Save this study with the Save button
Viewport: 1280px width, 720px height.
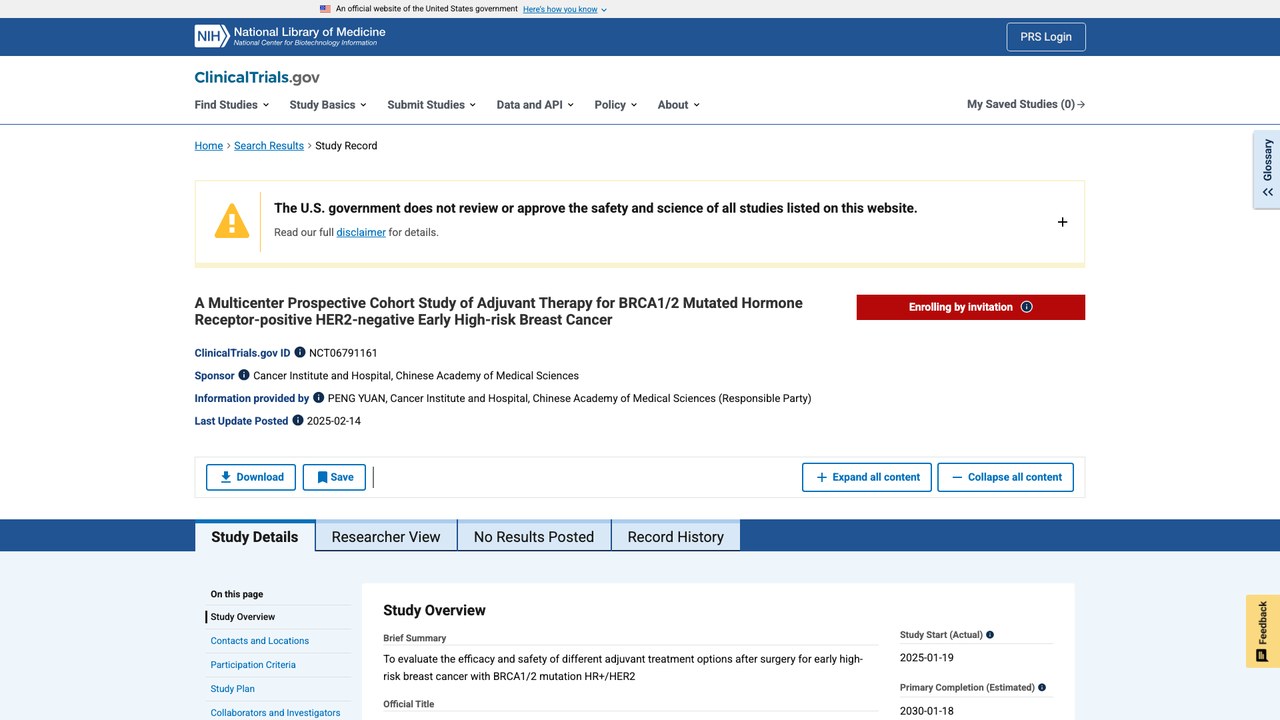click(335, 477)
